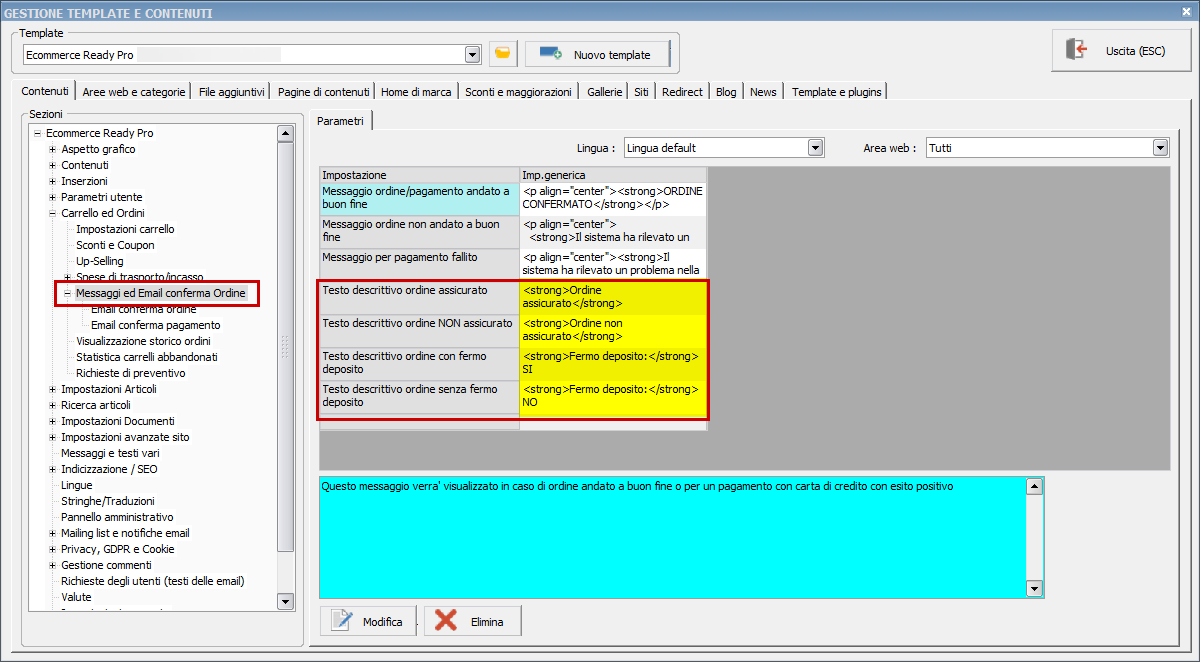1200x662 pixels.
Task: Collapse the Carrello ed Ordini node
Action: point(52,213)
